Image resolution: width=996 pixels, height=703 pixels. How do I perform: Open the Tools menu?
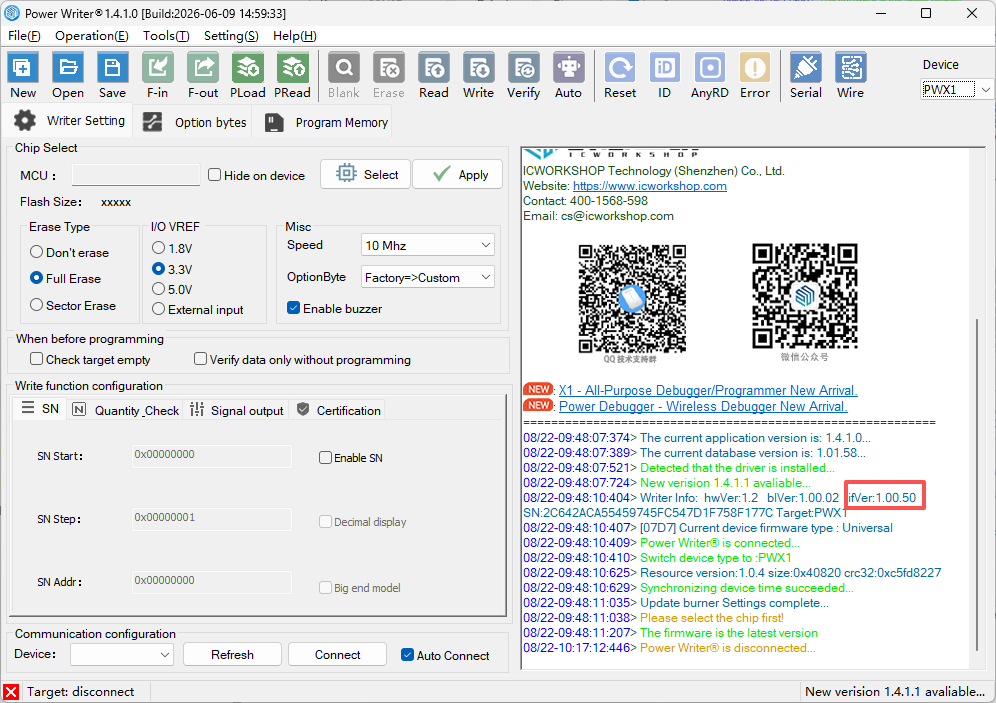pyautogui.click(x=166, y=36)
